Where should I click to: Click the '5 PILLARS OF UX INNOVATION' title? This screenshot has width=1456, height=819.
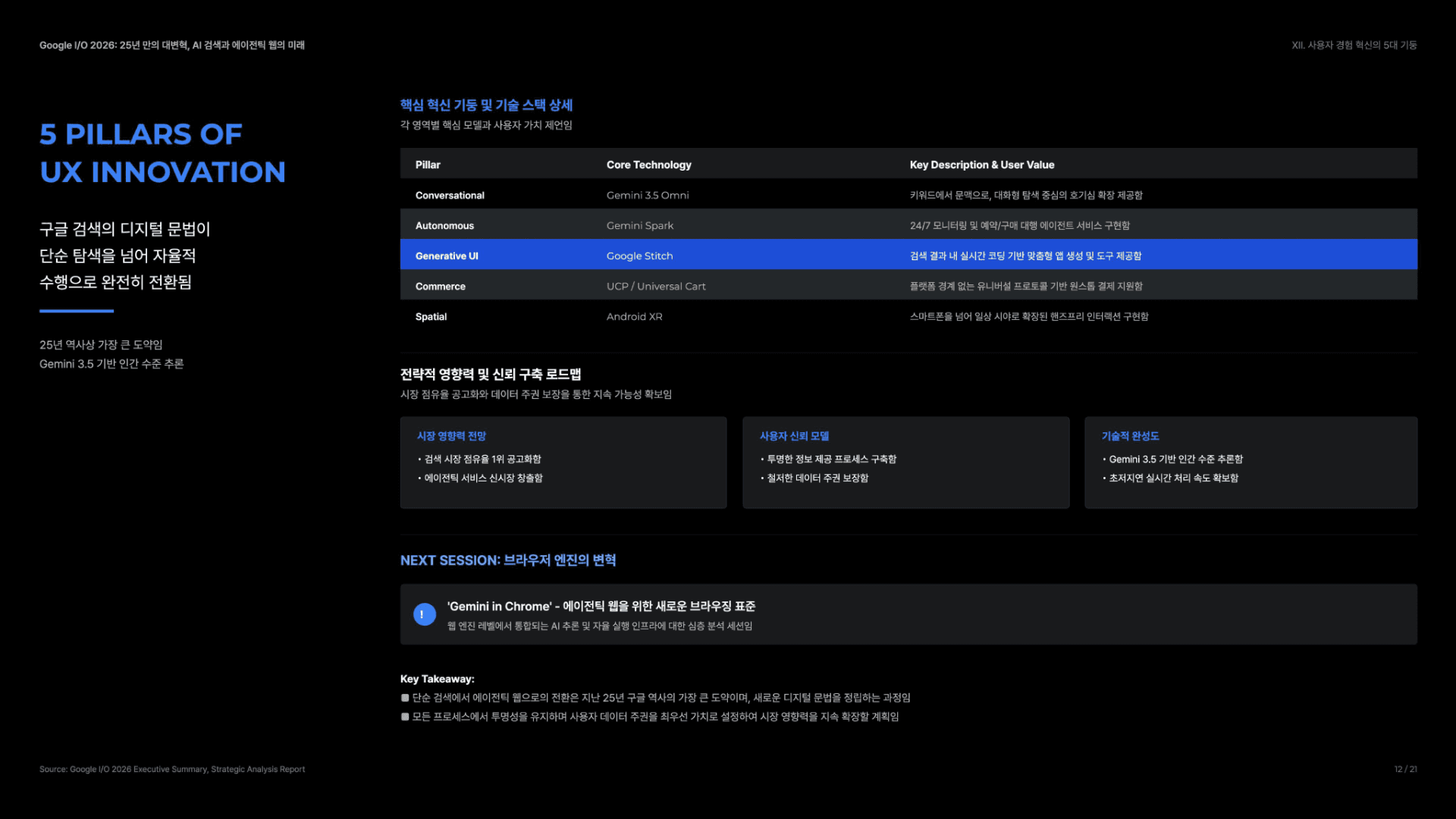[x=162, y=153]
